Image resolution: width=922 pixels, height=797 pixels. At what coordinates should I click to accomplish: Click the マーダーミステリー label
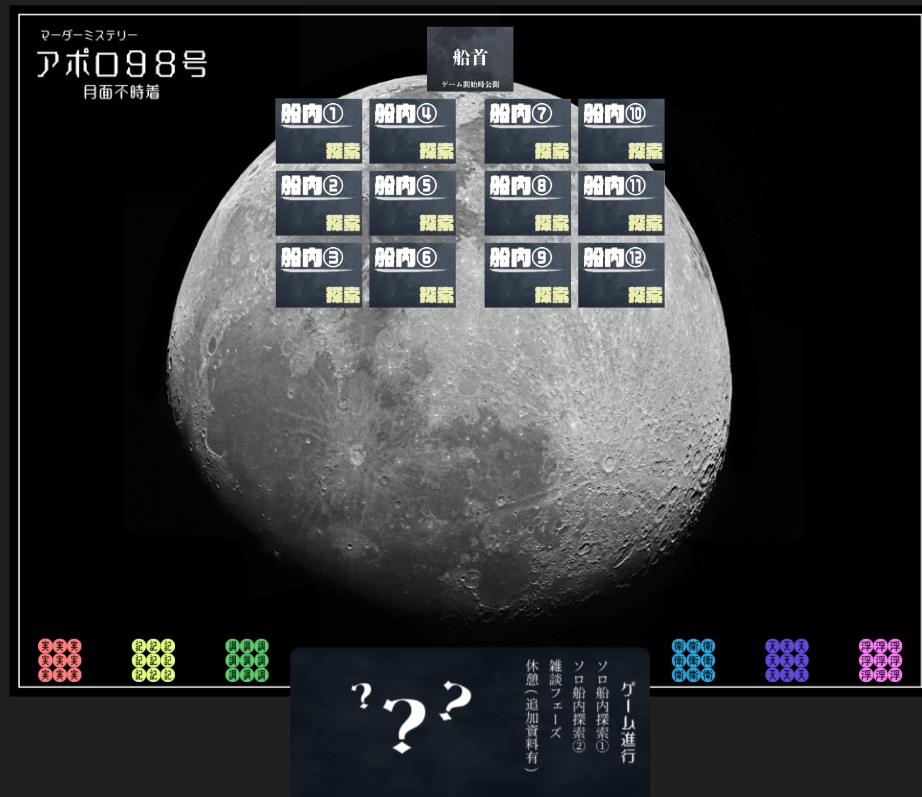[89, 35]
